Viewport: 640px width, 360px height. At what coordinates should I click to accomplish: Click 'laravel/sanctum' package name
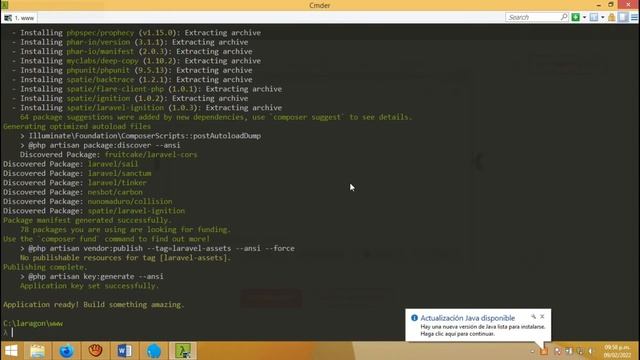(x=120, y=173)
